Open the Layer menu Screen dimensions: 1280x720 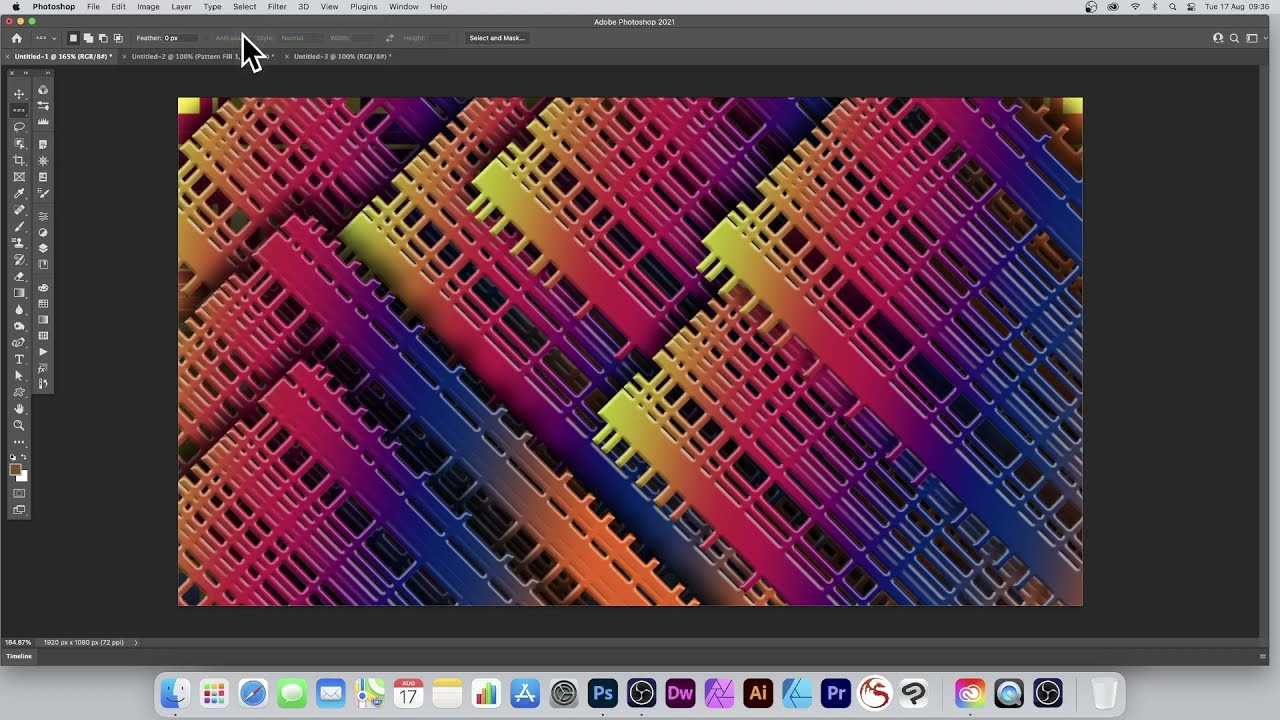coord(181,6)
